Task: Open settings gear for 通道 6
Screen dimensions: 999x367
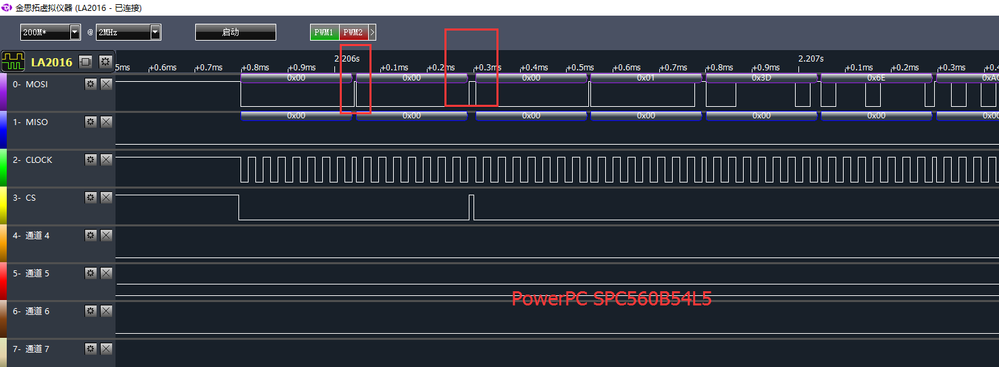Action: pyautogui.click(x=91, y=311)
